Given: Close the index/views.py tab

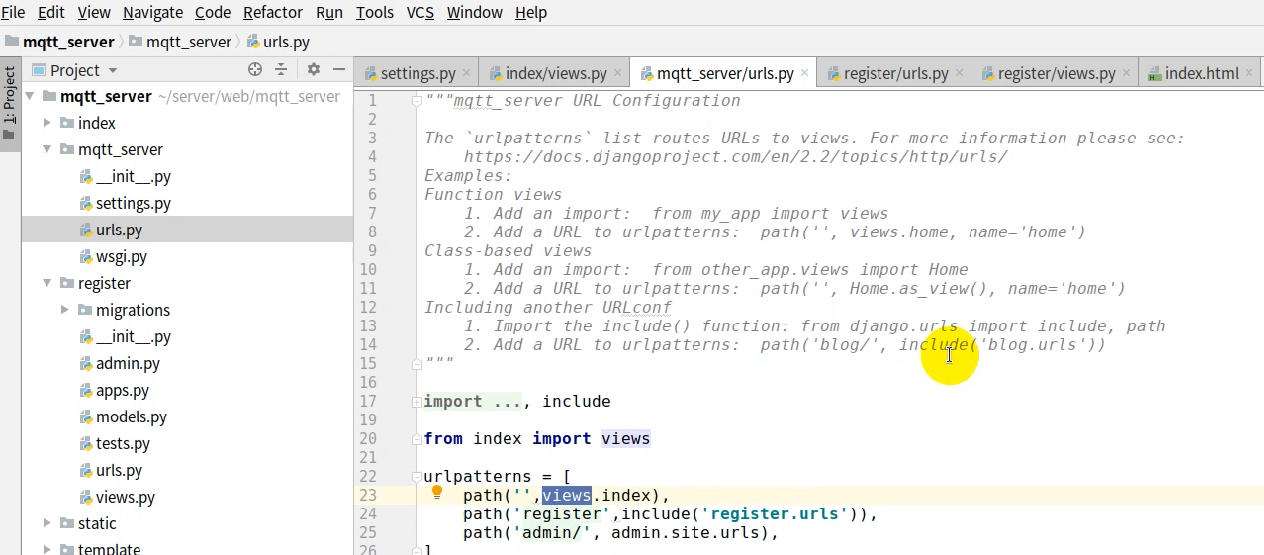Looking at the screenshot, I should point(619,73).
